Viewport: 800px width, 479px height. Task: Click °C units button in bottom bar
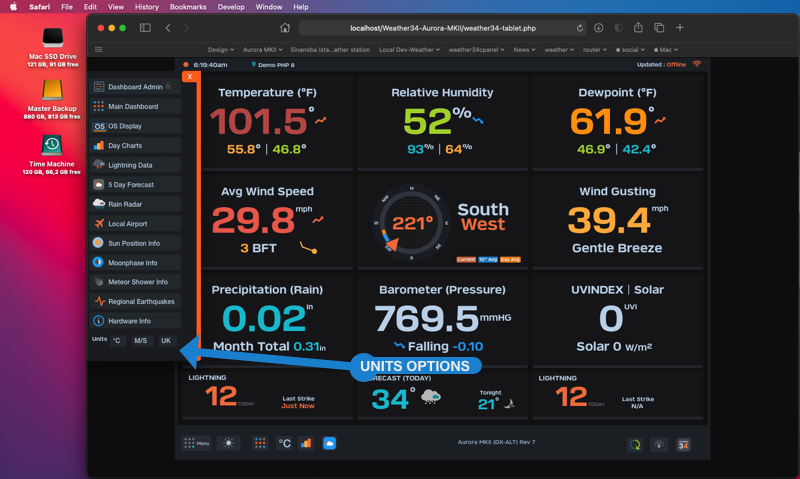pos(284,443)
